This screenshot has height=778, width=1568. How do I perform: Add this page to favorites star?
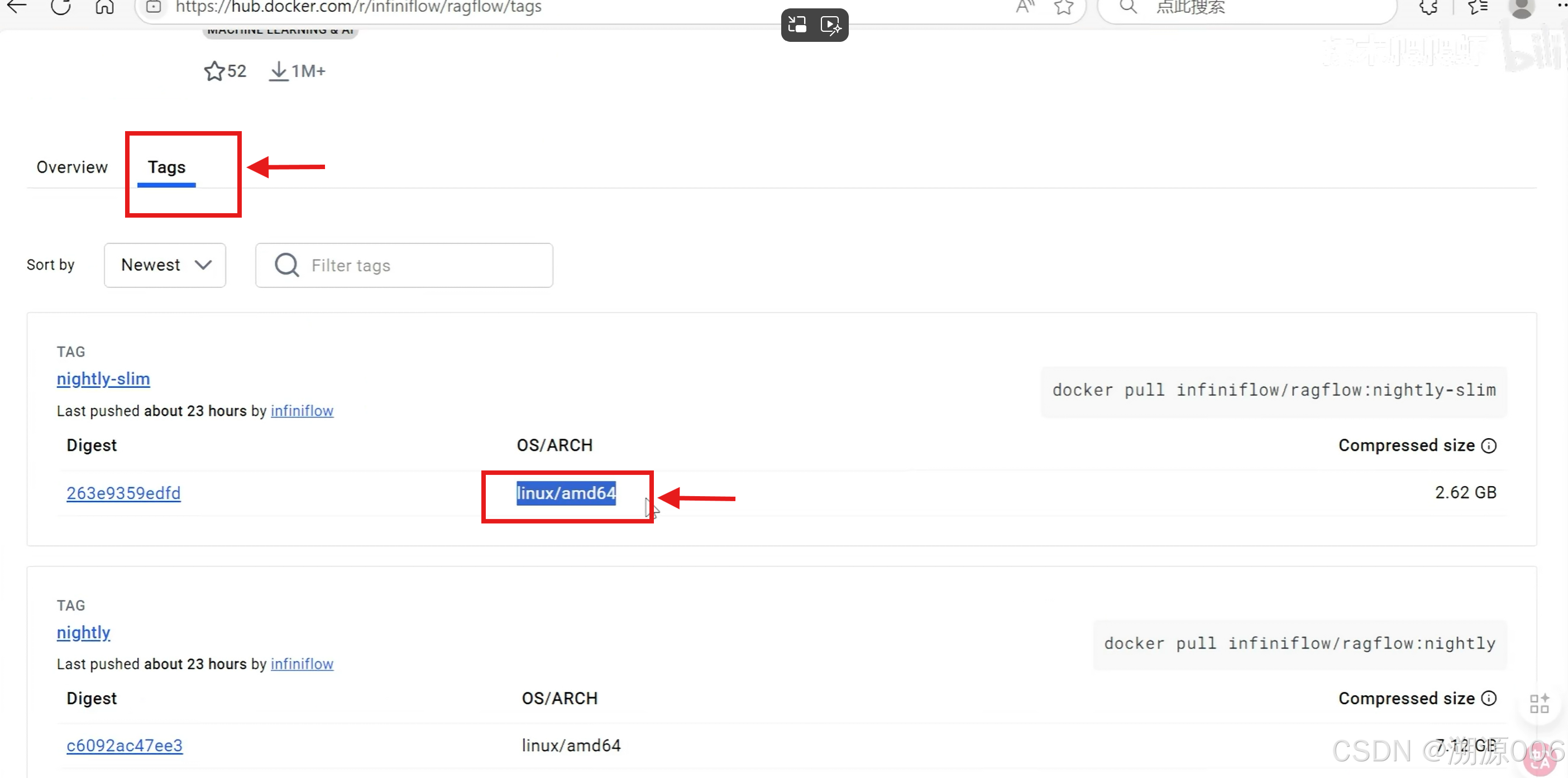pyautogui.click(x=1064, y=7)
